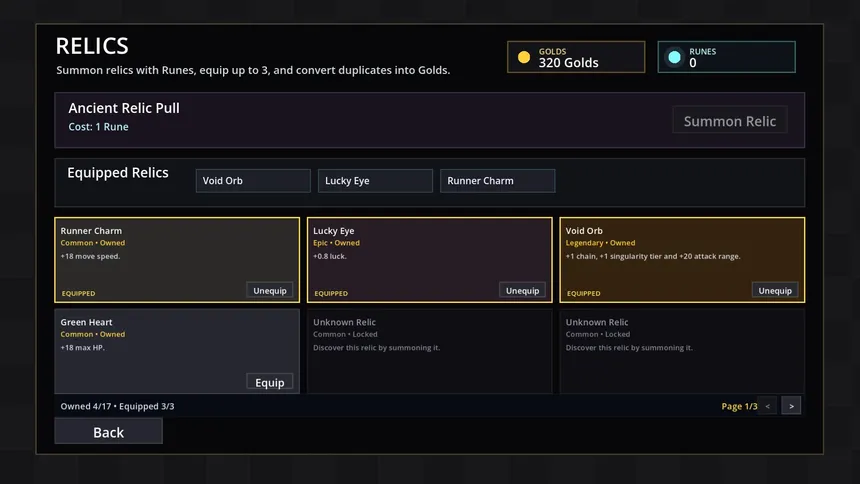
Task: Click the middle Unknown Relic locked card
Action: [x=429, y=351]
